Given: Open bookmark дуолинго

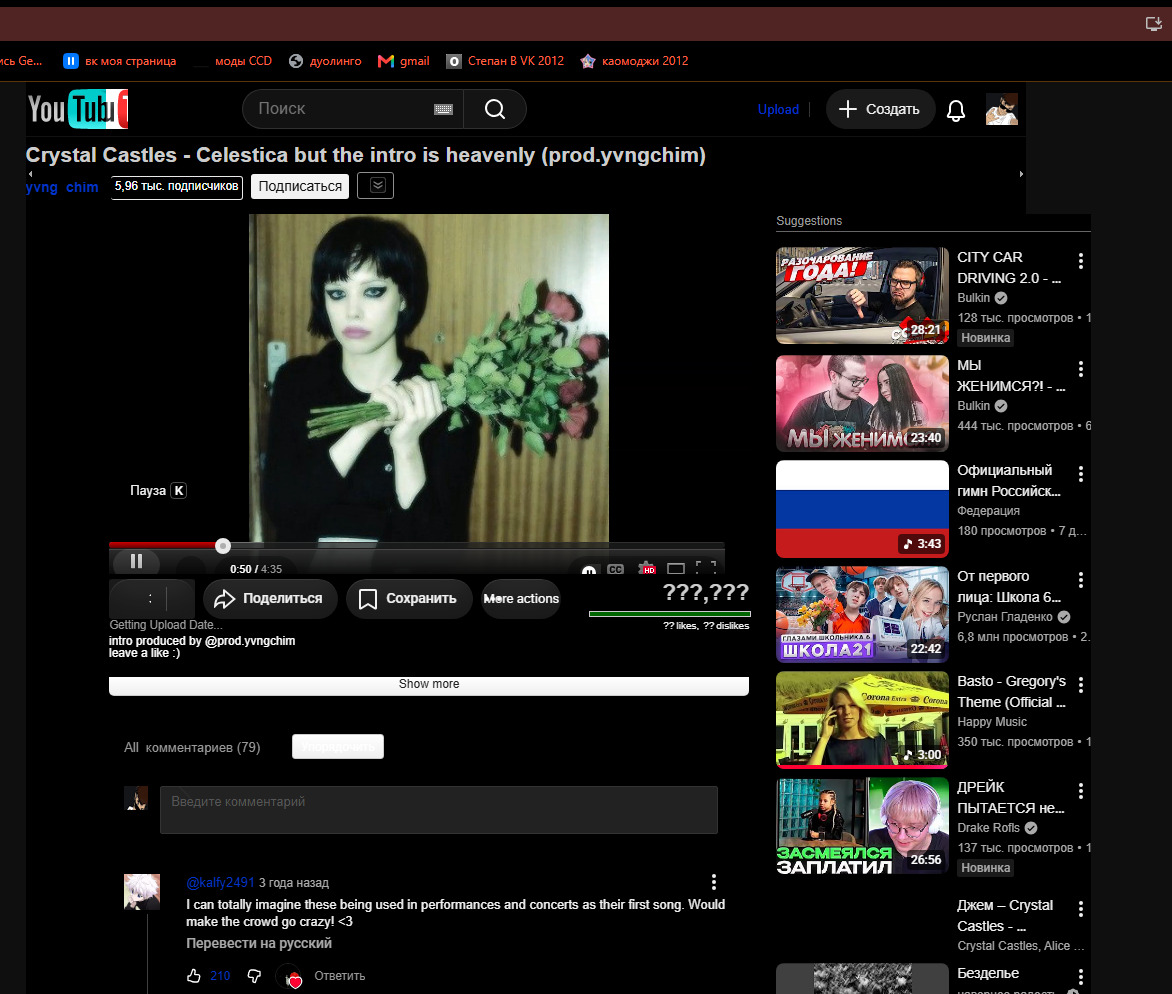Looking at the screenshot, I should point(325,61).
